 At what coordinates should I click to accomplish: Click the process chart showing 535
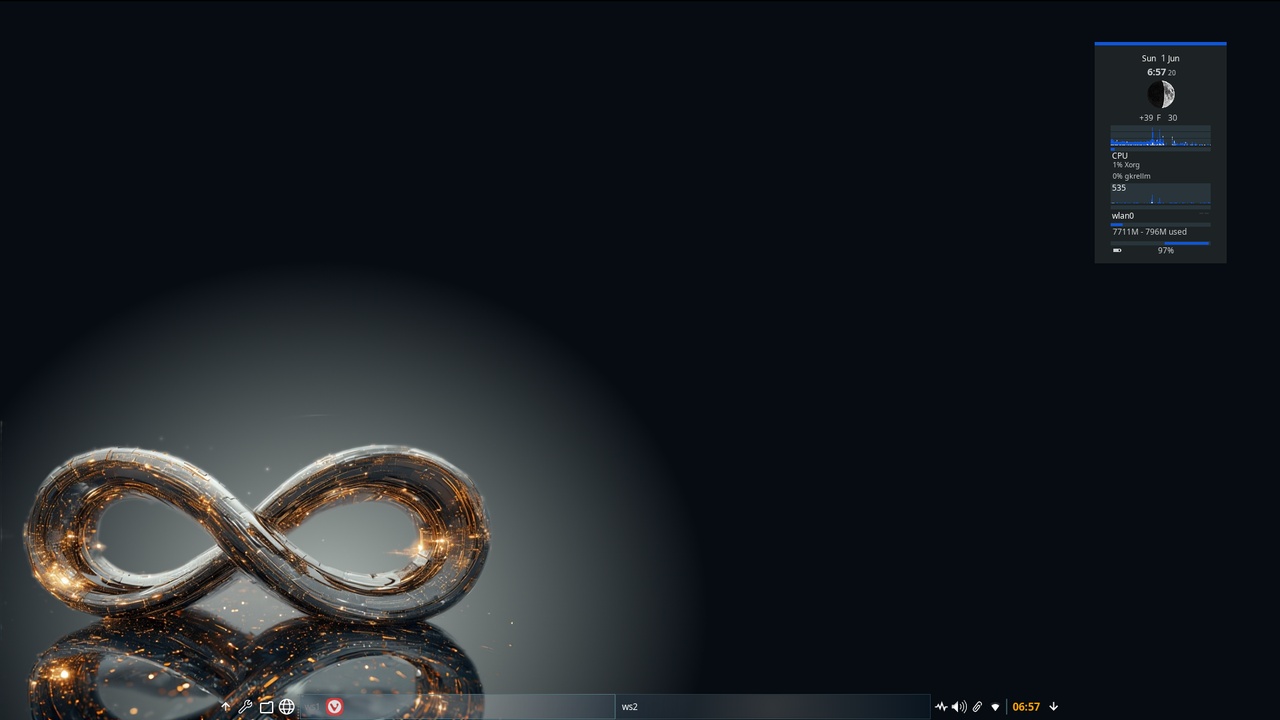[x=1161, y=194]
